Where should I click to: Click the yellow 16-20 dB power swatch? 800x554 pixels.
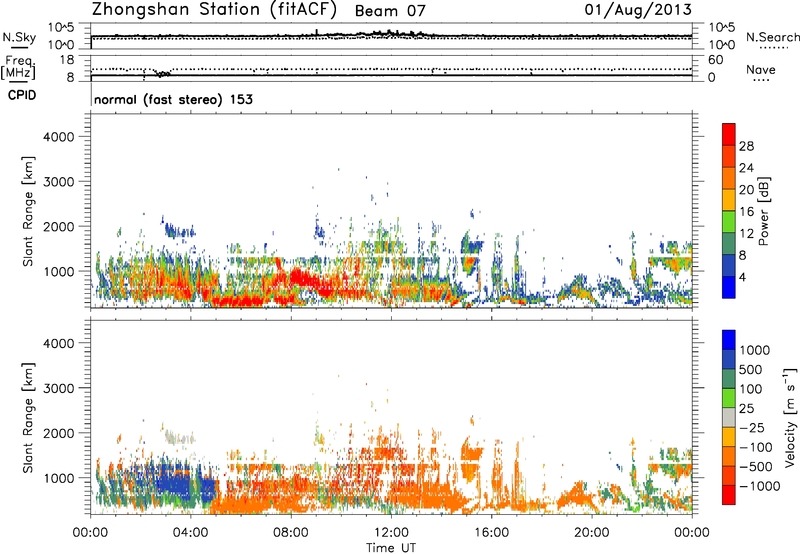729,200
